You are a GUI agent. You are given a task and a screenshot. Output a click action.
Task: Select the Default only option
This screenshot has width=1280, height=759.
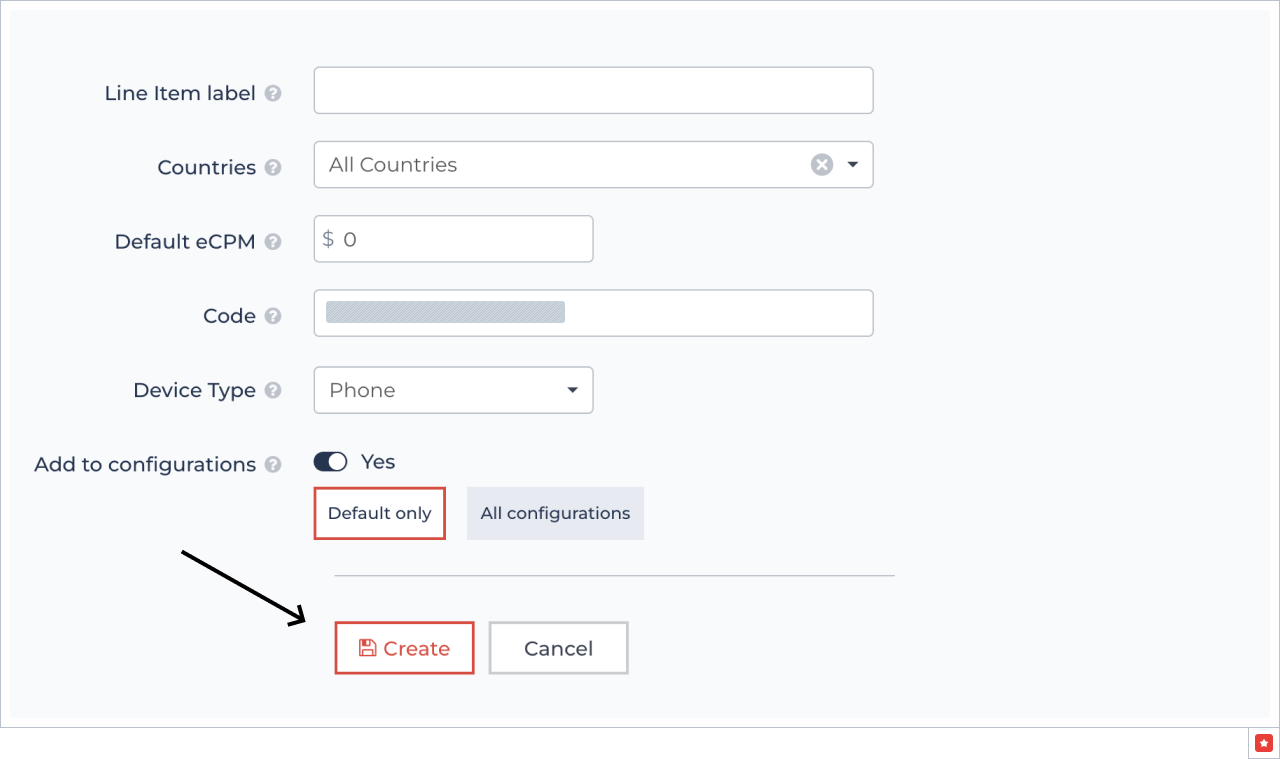(x=379, y=513)
